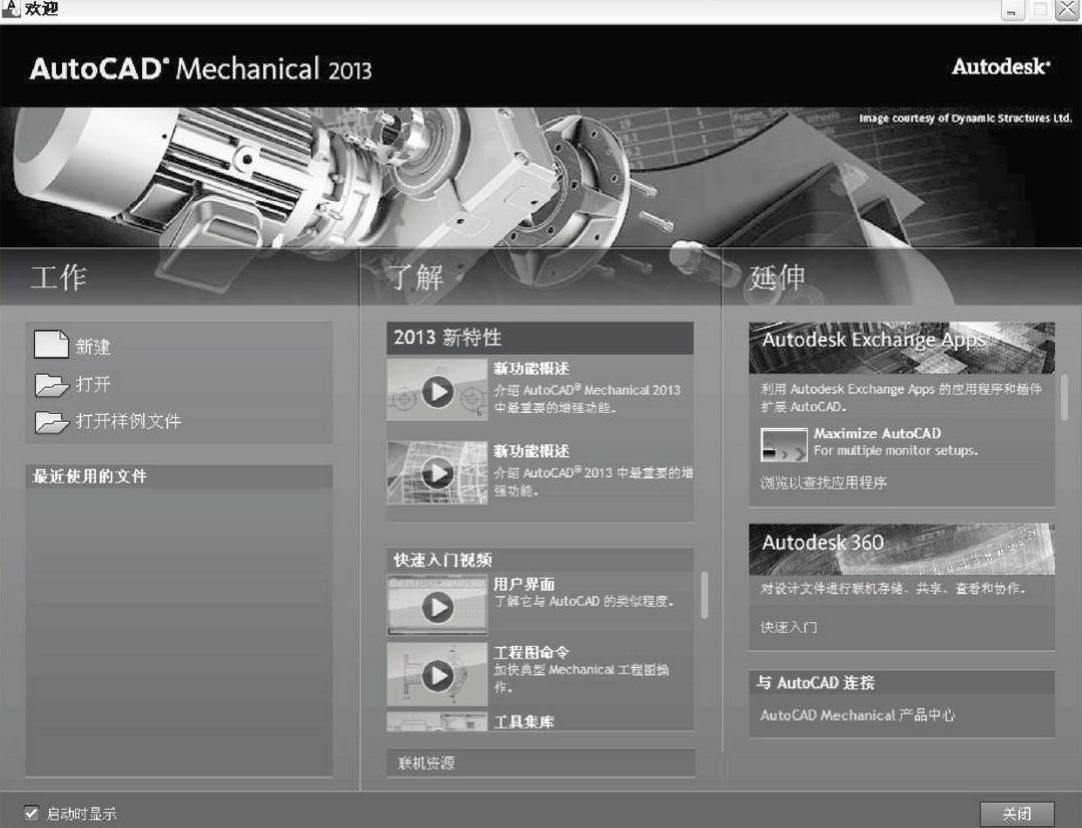The height and width of the screenshot is (828, 1082).
Task: Click the 打开 text label
Action: (x=93, y=384)
